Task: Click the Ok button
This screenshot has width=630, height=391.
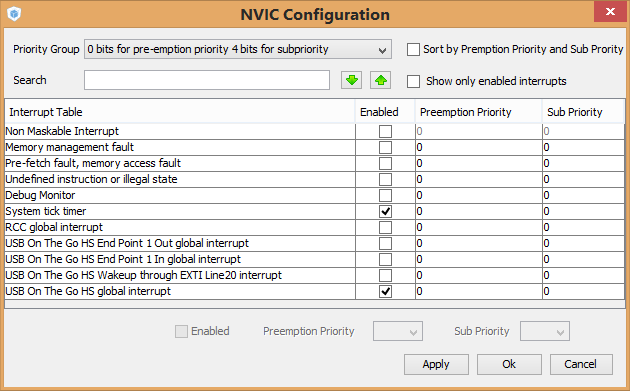Action: coord(509,364)
